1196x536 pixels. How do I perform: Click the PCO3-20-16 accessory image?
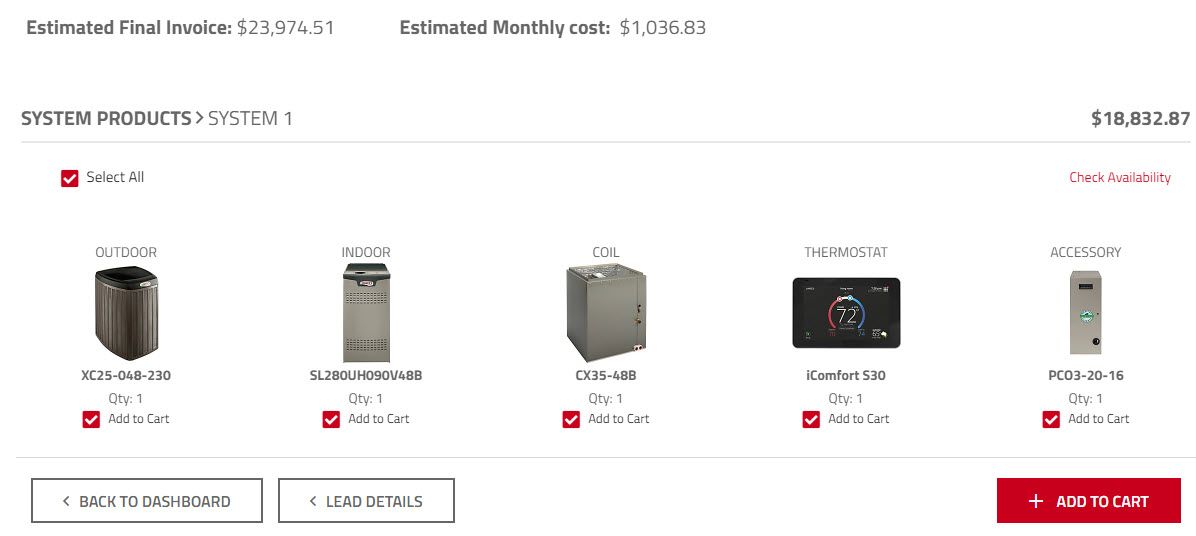(x=1085, y=313)
